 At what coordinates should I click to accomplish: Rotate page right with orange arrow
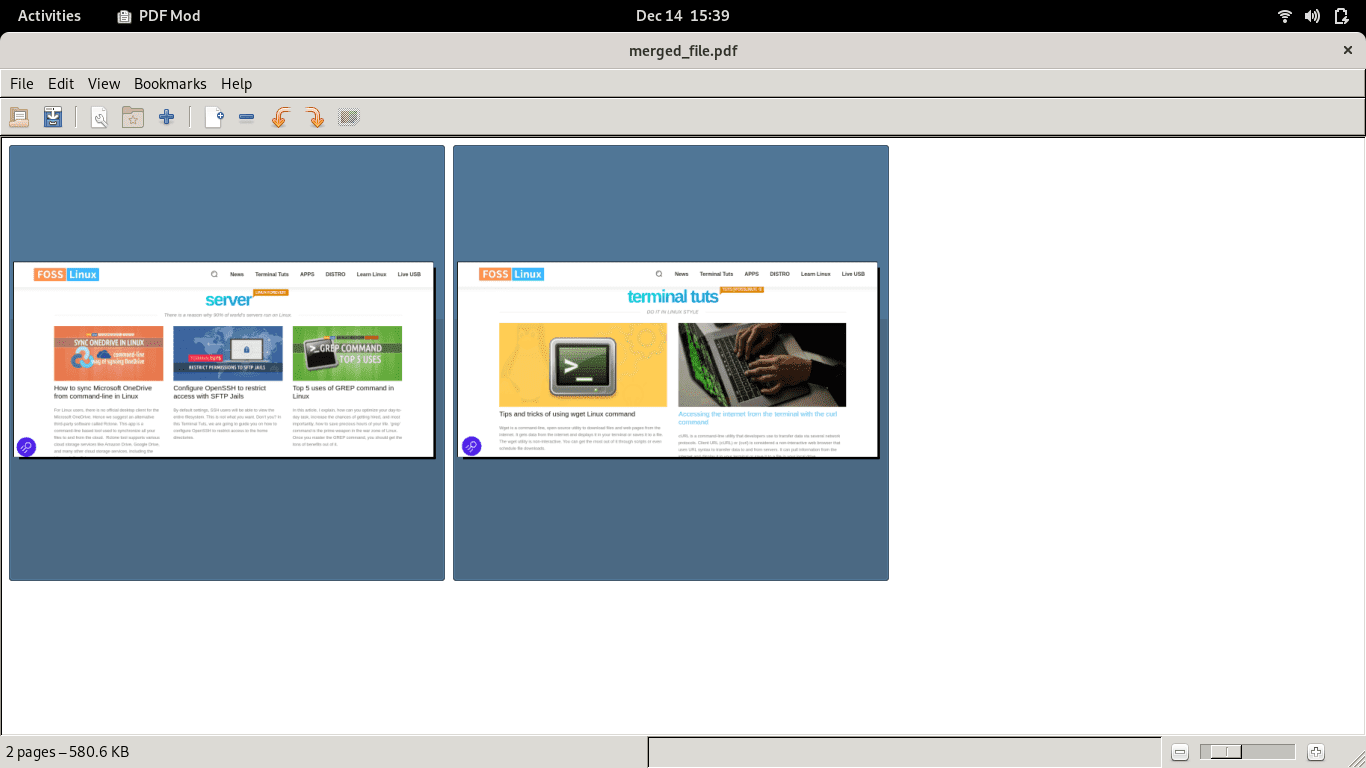315,118
